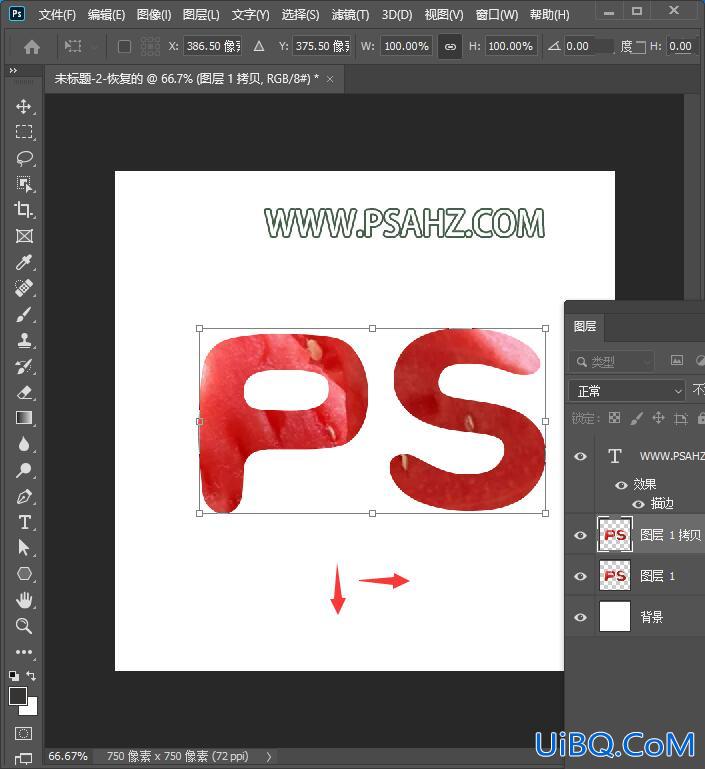This screenshot has height=769, width=705.
Task: Select the Frame tool
Action: point(24,236)
